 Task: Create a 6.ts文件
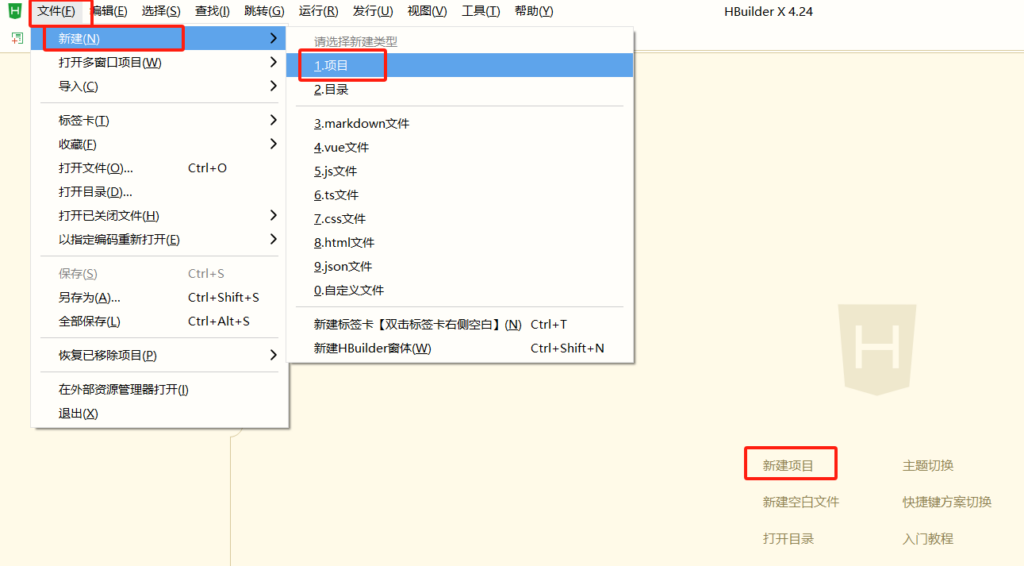pyautogui.click(x=460, y=195)
